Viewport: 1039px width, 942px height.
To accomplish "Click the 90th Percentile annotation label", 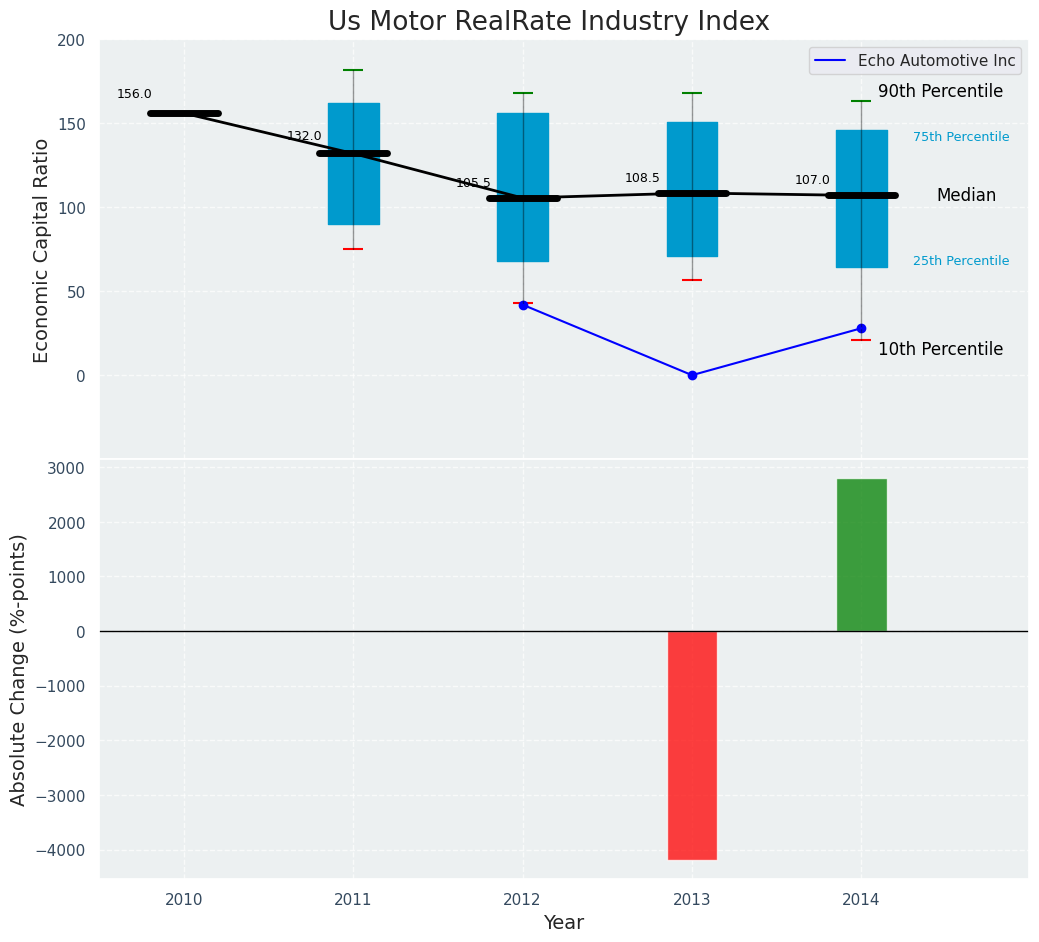I will point(940,92).
